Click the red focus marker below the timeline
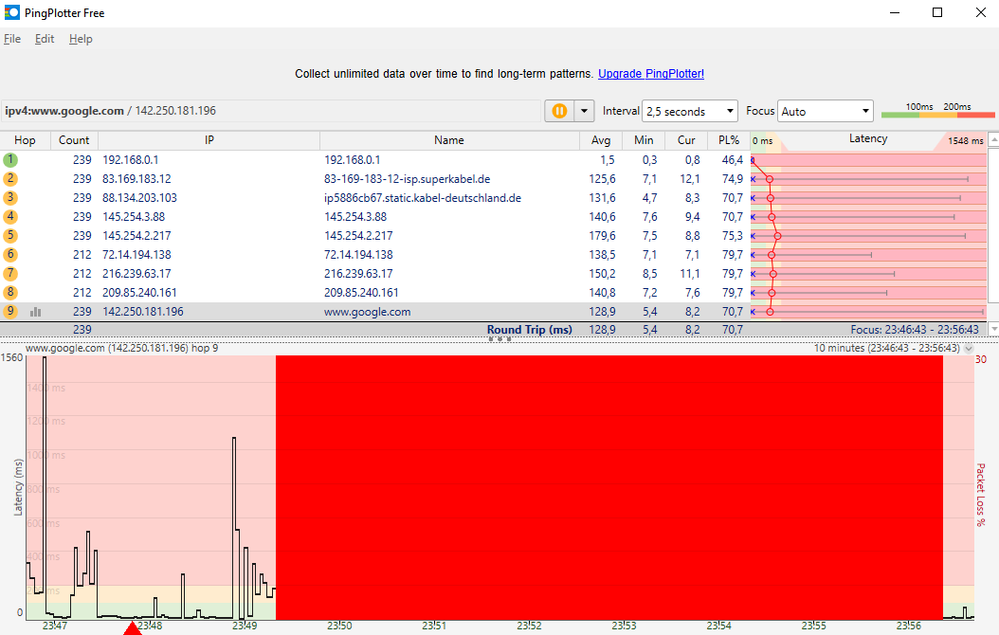 tap(133, 629)
